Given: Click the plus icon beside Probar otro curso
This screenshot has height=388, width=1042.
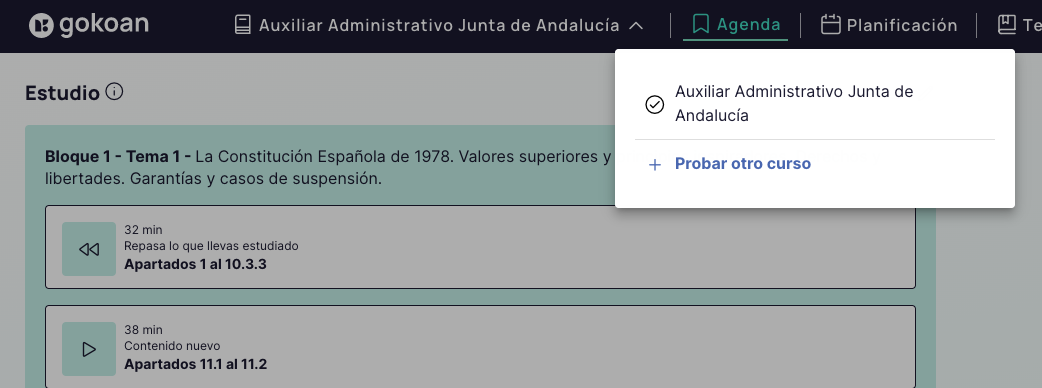Looking at the screenshot, I should pos(655,165).
